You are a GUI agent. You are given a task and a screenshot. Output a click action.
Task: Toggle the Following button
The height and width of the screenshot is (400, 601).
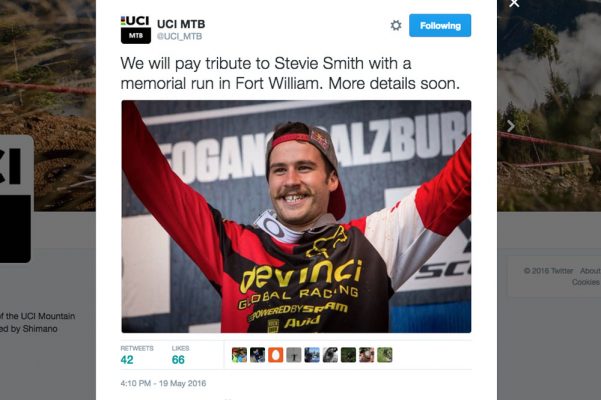tap(440, 26)
